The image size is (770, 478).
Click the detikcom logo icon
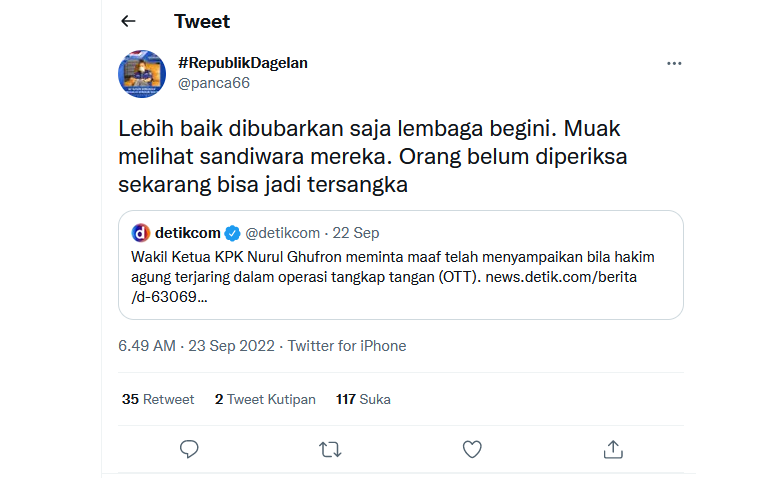[141, 233]
